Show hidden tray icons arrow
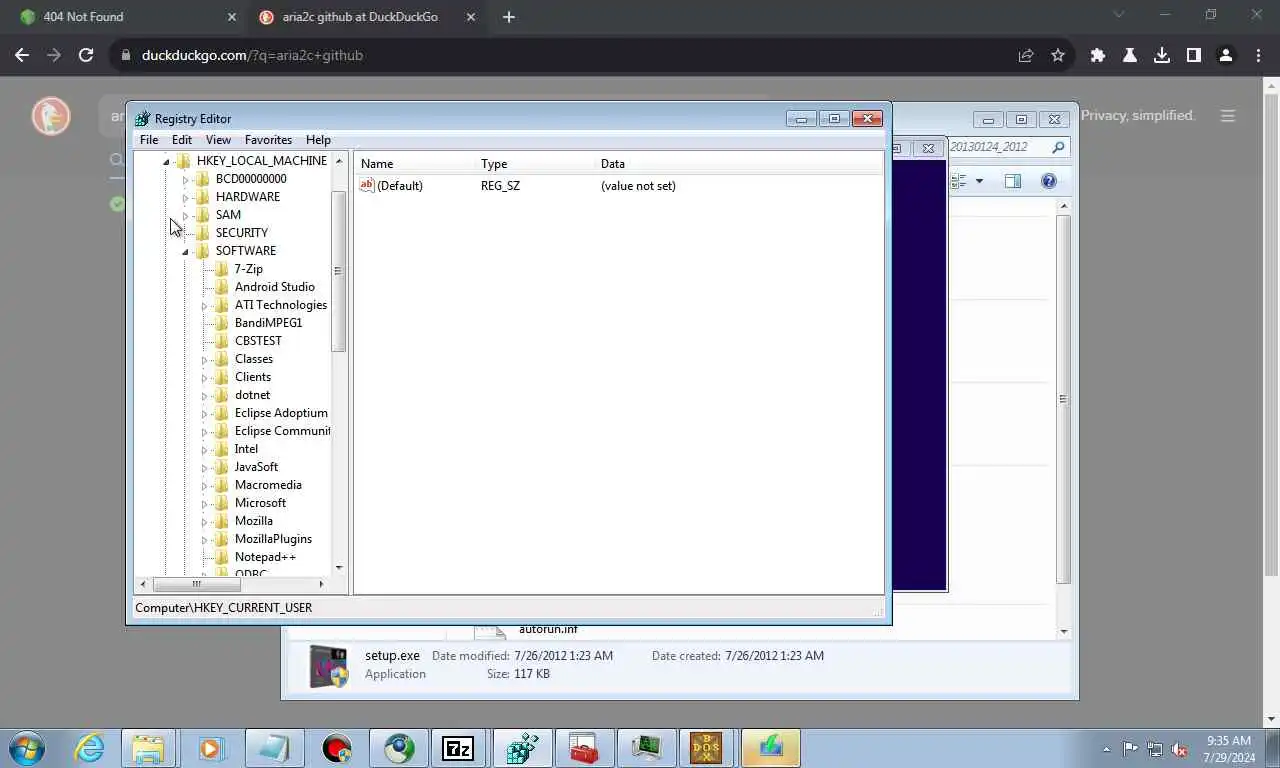Screen dimensions: 1280x768 [x=1106, y=749]
